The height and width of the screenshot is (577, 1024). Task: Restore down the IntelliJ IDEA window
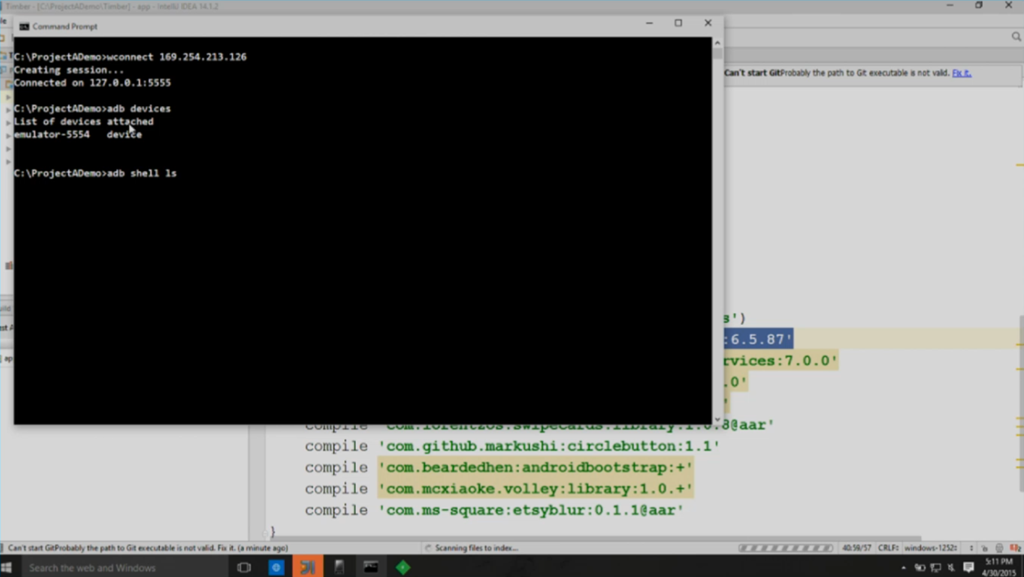click(x=978, y=5)
